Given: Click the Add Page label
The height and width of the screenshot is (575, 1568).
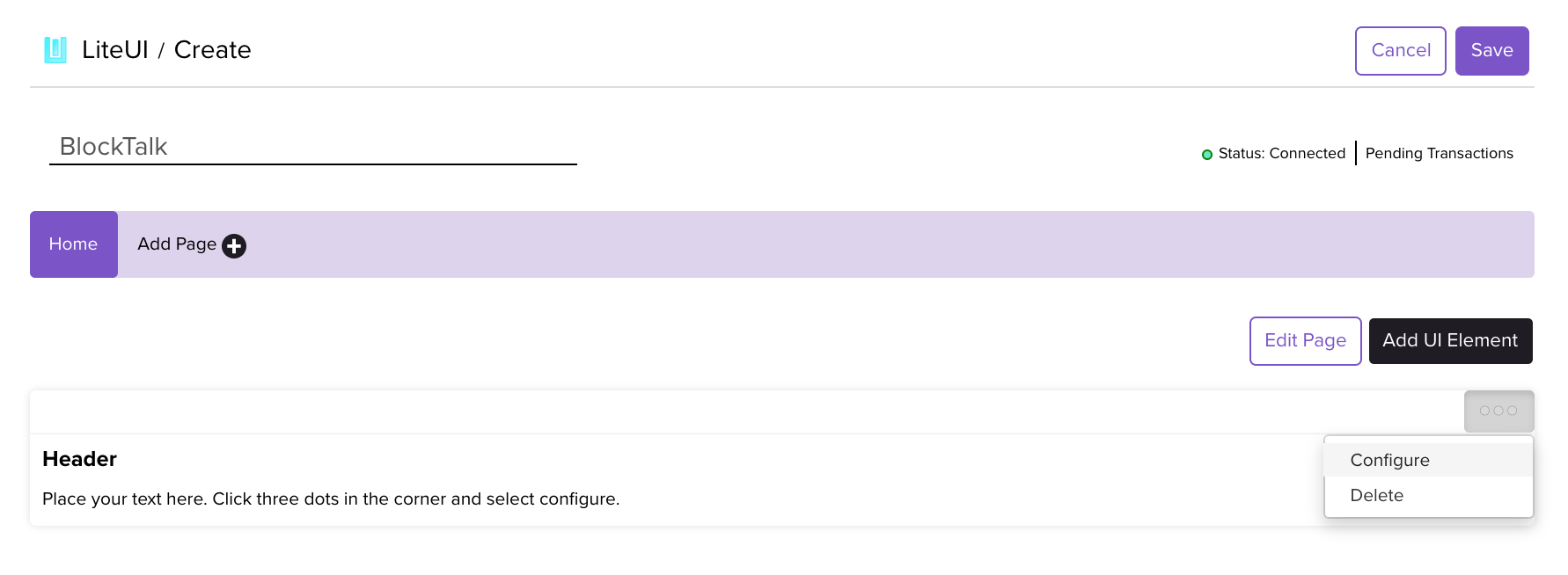Looking at the screenshot, I should [x=176, y=244].
